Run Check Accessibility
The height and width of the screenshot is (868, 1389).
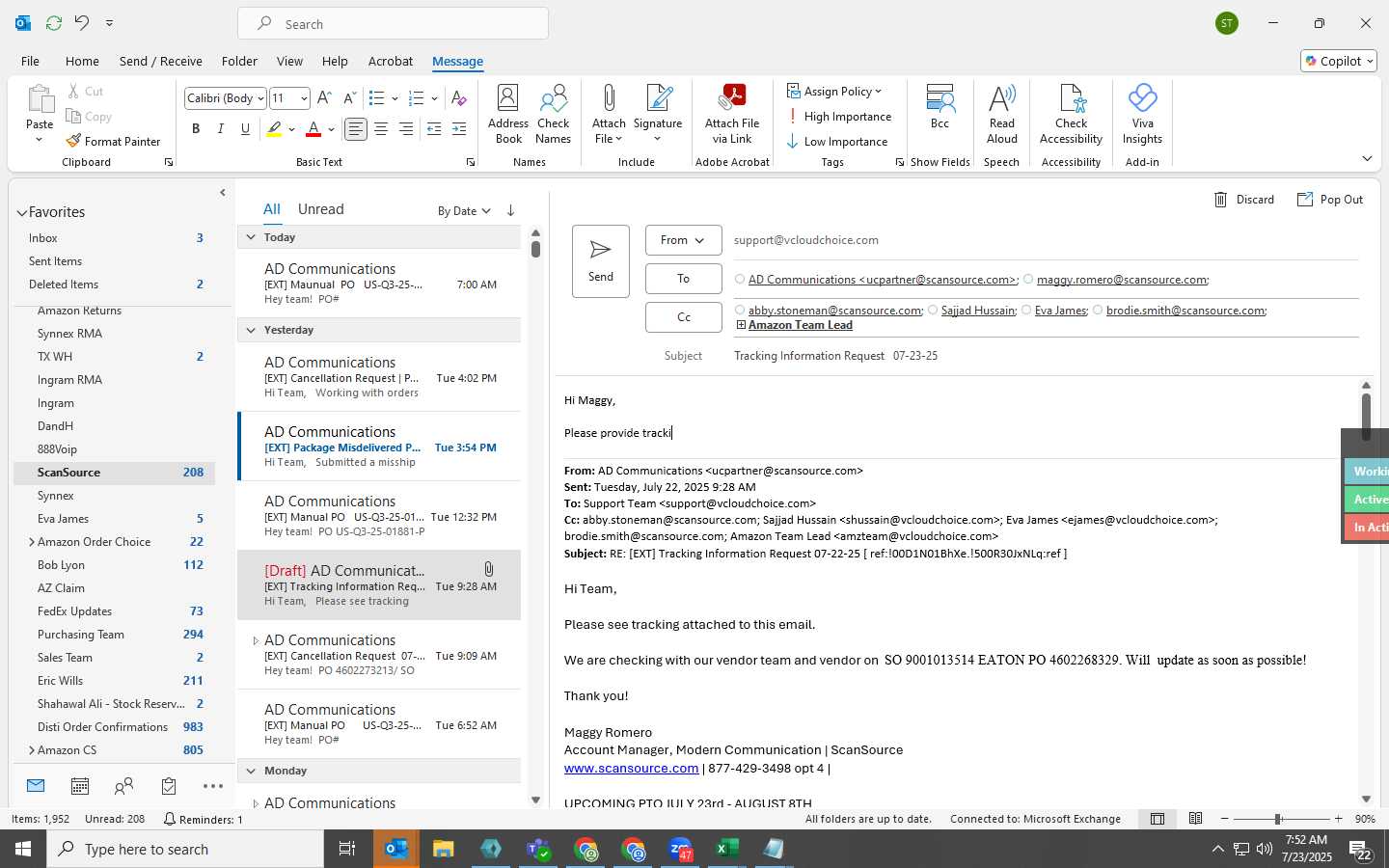point(1071,114)
